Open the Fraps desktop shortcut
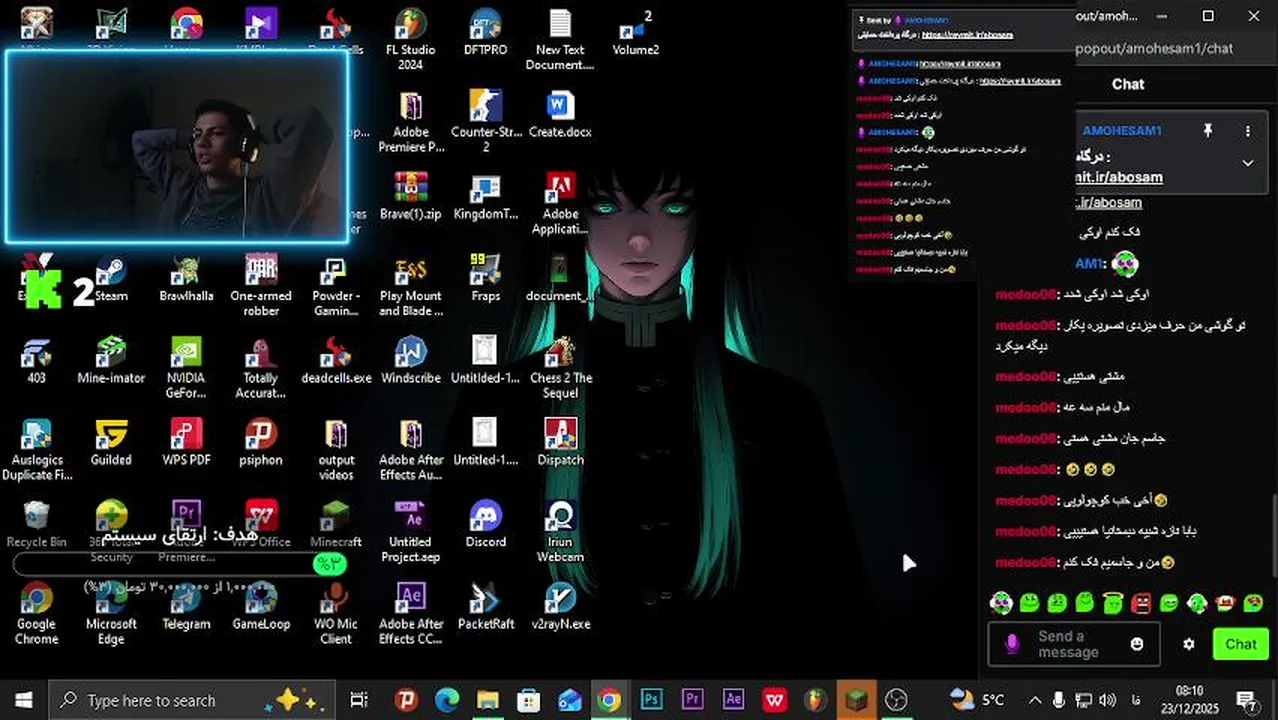The width and height of the screenshot is (1278, 720). 485,278
